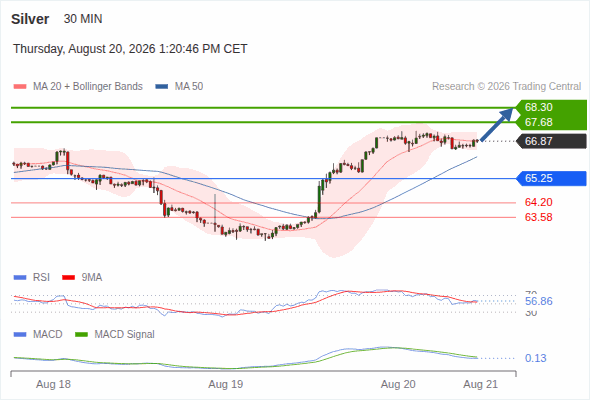Click the 56.86 RSI value label
Image resolution: width=590 pixels, height=400 pixels.
tap(538, 301)
